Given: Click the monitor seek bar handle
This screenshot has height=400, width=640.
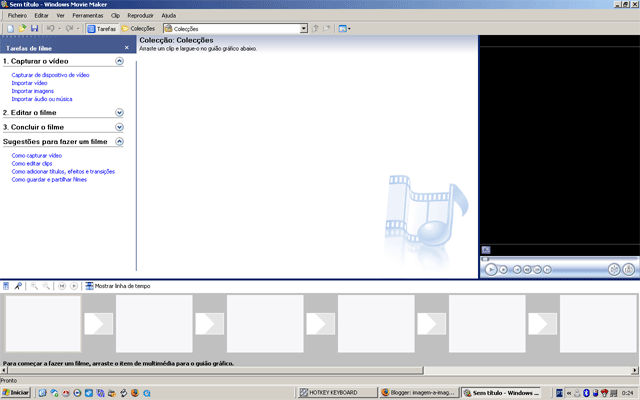Looking at the screenshot, I should coord(485,259).
